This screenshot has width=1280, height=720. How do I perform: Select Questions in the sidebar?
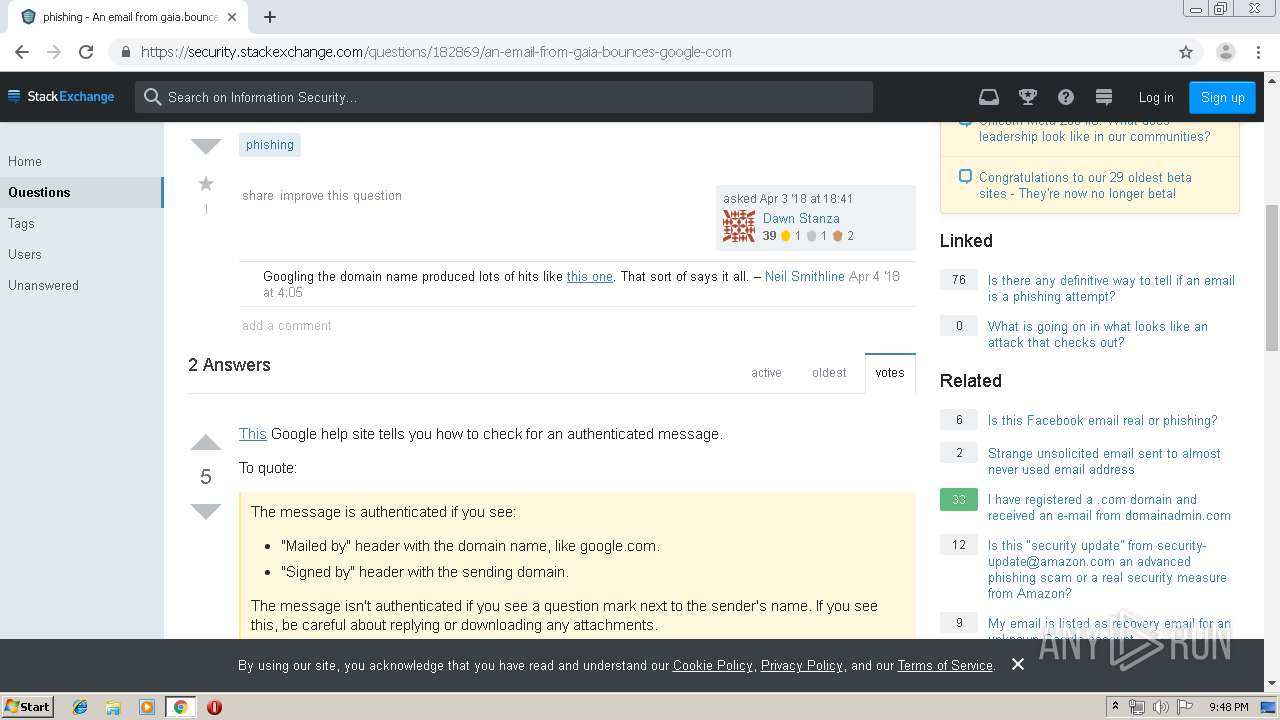pos(81,192)
